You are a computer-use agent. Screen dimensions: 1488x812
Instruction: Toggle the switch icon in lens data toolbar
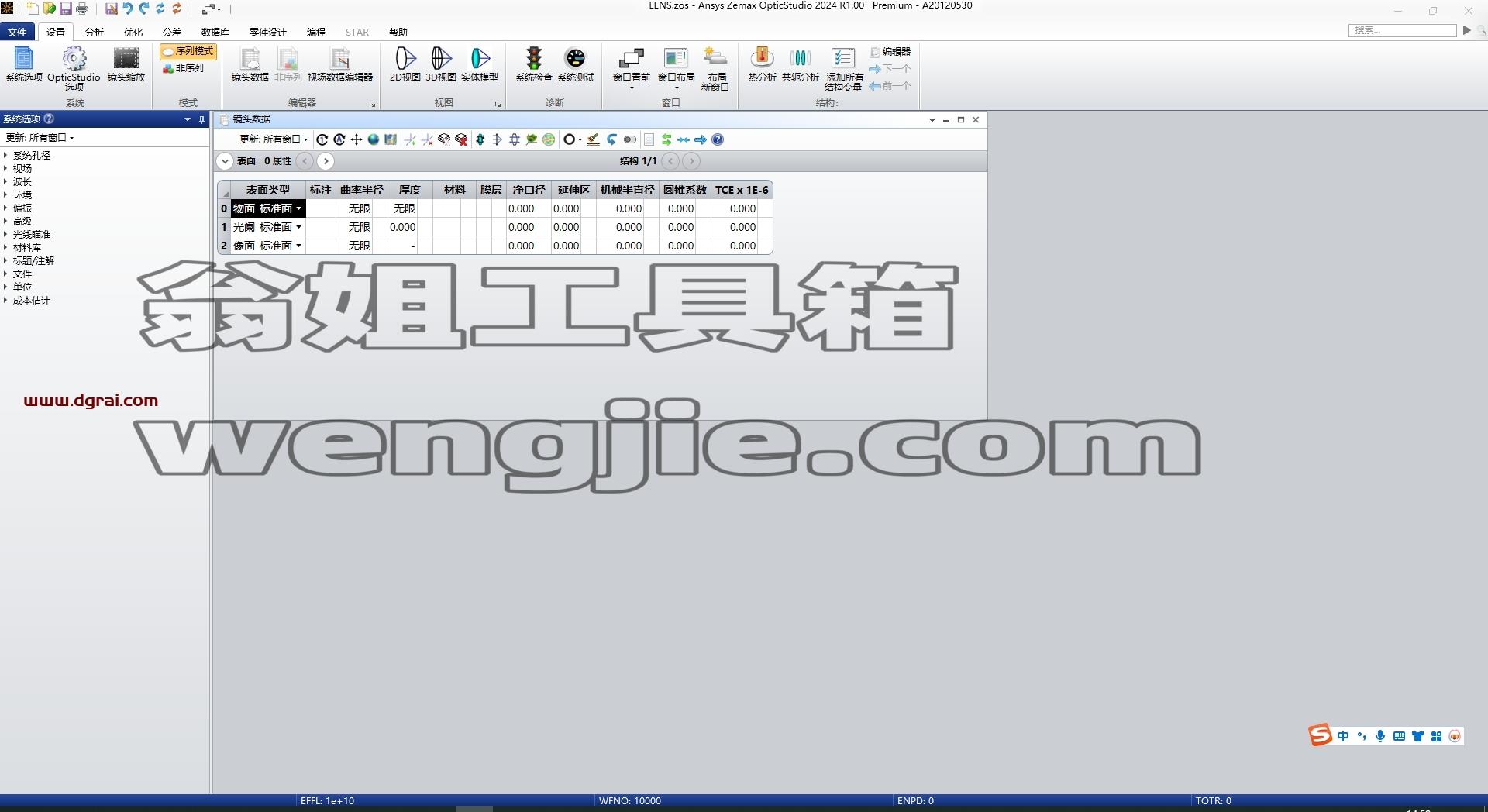pos(630,139)
